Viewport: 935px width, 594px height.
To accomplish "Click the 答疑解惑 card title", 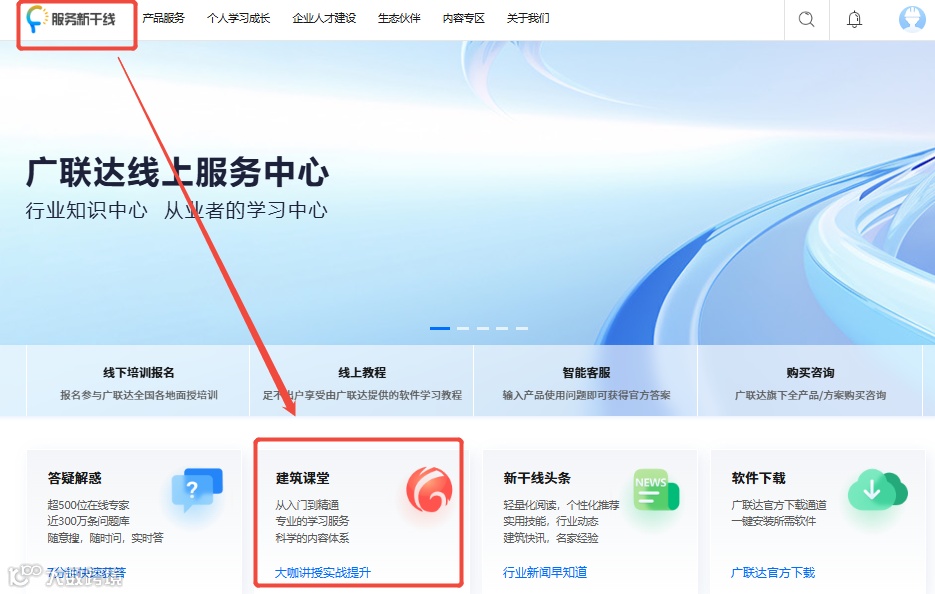I will [x=75, y=478].
